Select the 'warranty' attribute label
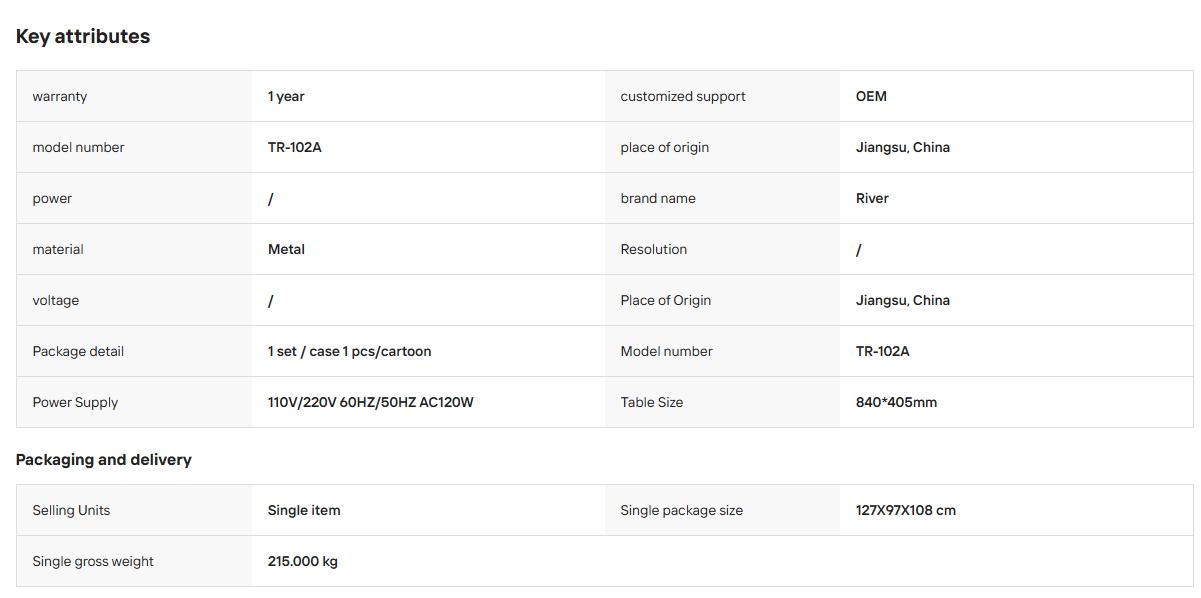Image resolution: width=1201 pixels, height=598 pixels. [60, 97]
